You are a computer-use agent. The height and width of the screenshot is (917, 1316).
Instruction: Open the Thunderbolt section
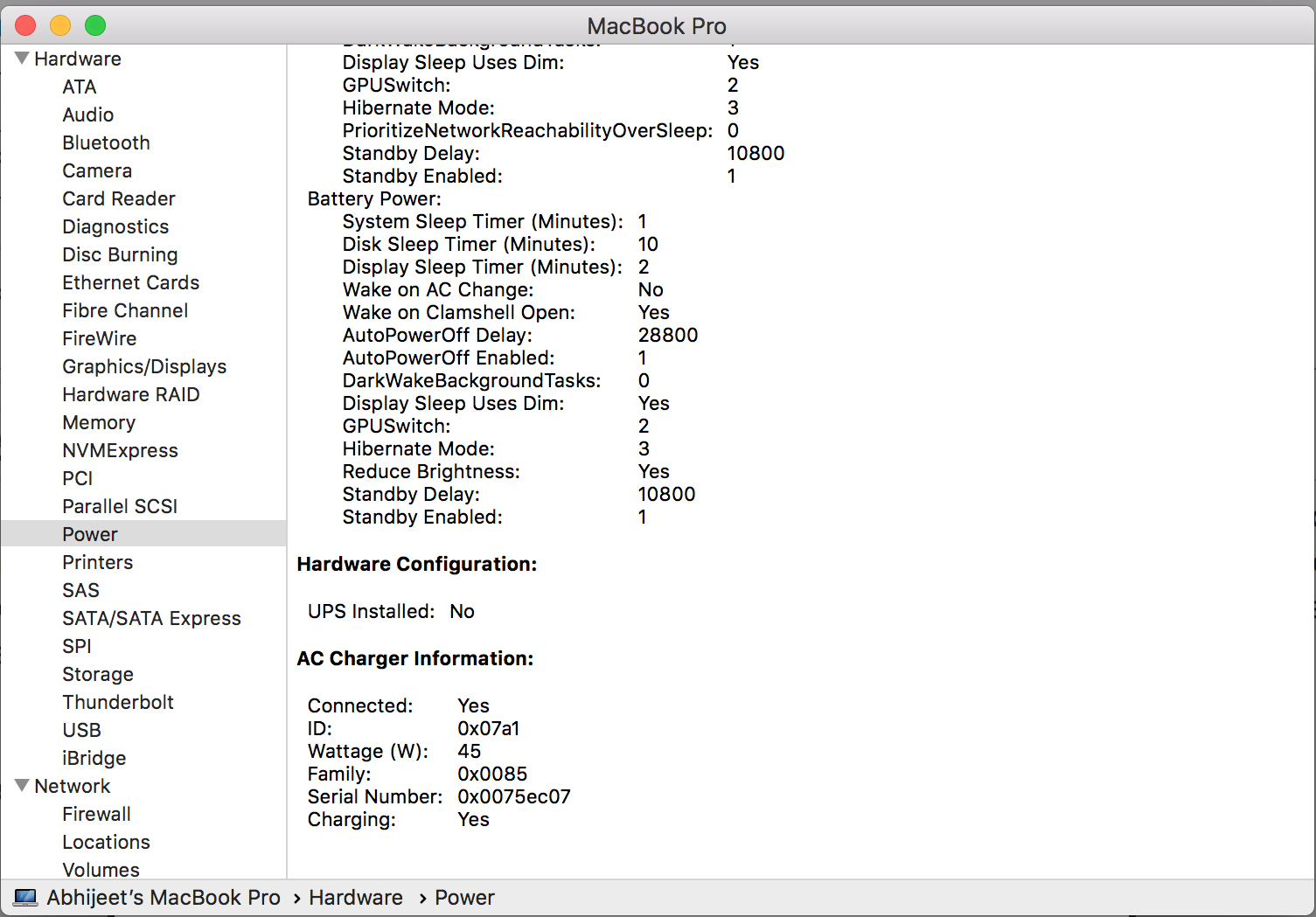(x=118, y=702)
